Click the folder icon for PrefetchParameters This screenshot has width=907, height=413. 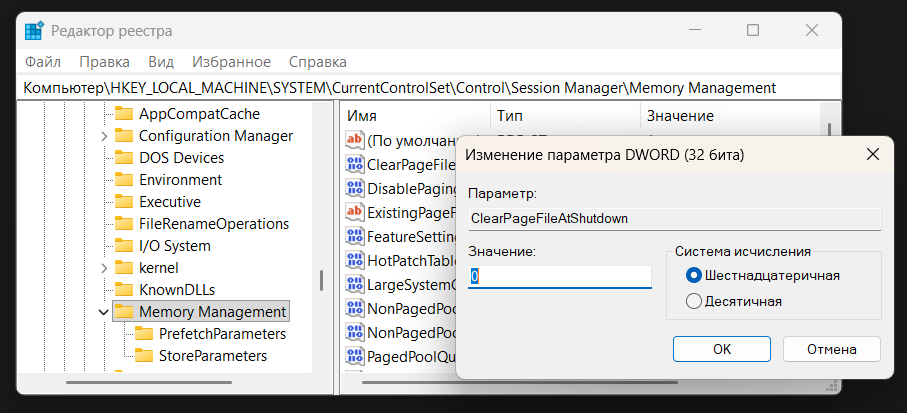pyautogui.click(x=144, y=334)
